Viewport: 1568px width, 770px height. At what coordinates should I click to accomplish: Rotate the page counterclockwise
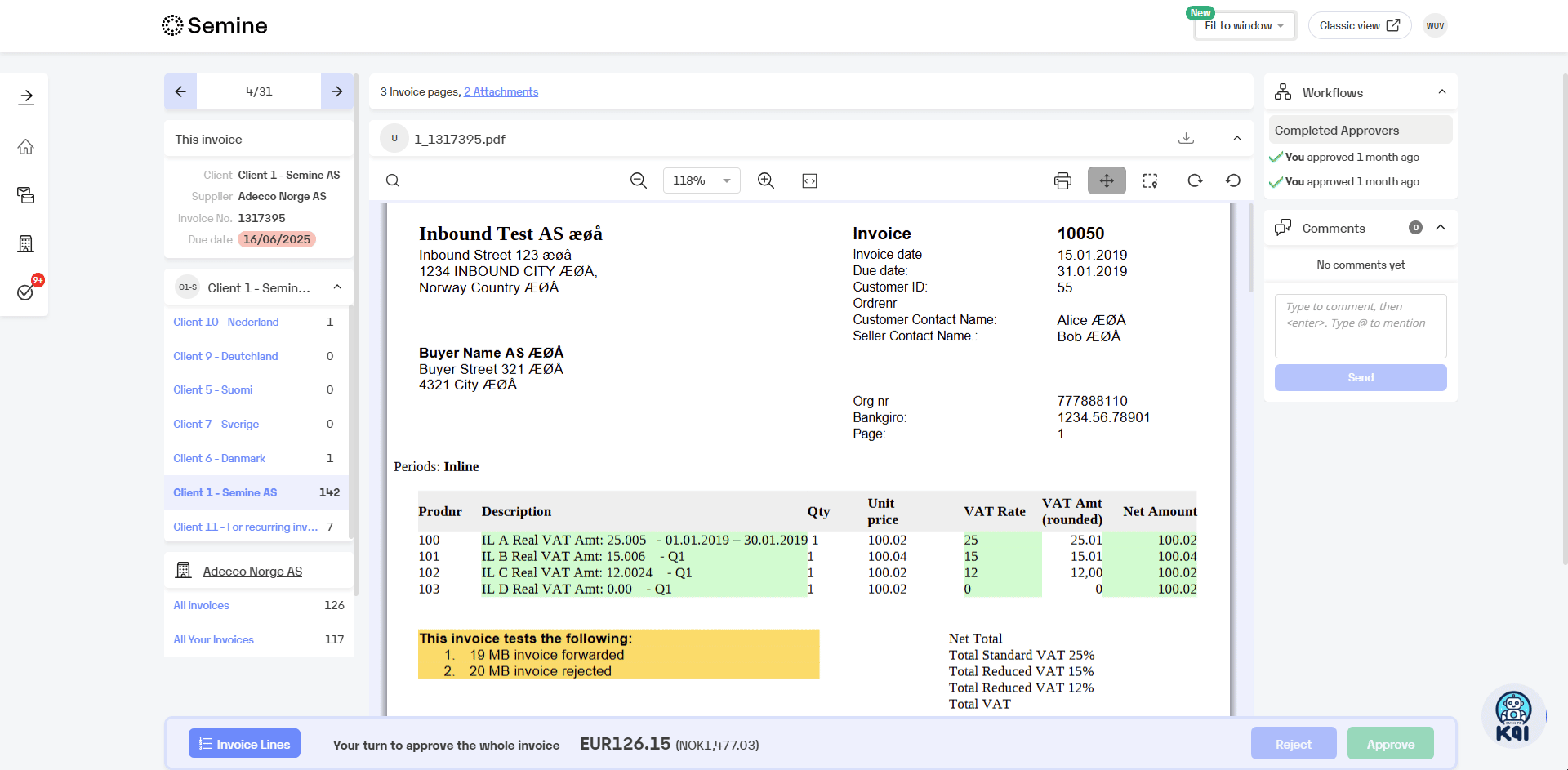click(1233, 180)
